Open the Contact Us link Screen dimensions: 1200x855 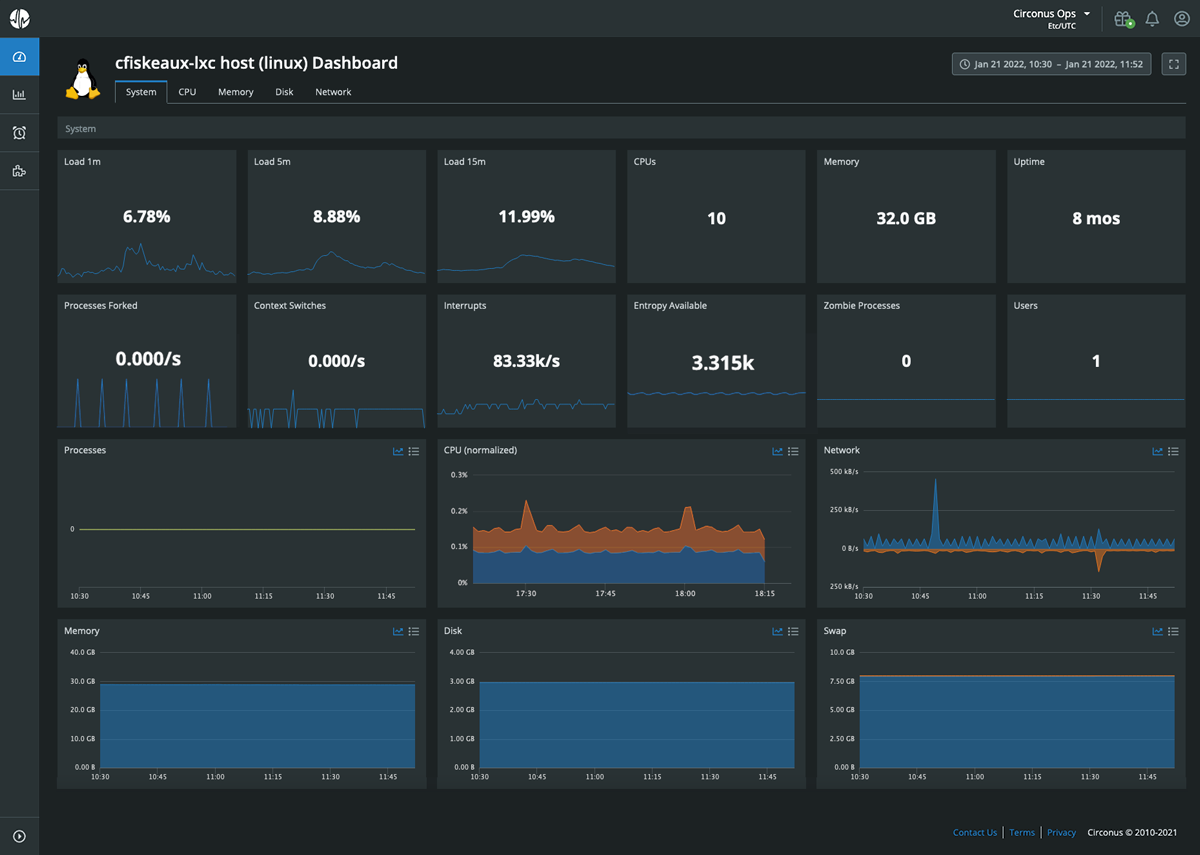(x=975, y=832)
